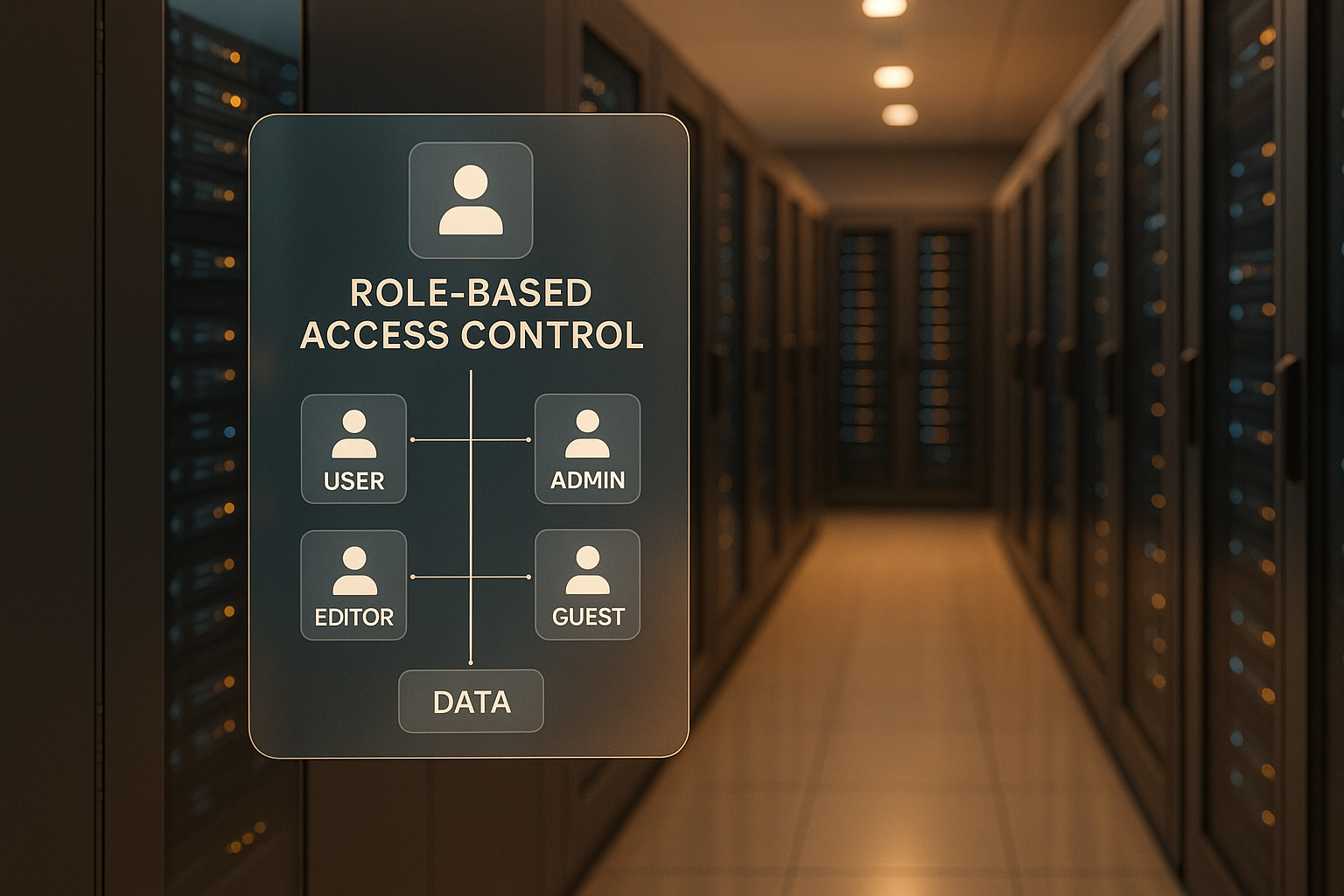This screenshot has width=1344, height=896.
Task: Select the GUEST role card
Action: click(587, 584)
